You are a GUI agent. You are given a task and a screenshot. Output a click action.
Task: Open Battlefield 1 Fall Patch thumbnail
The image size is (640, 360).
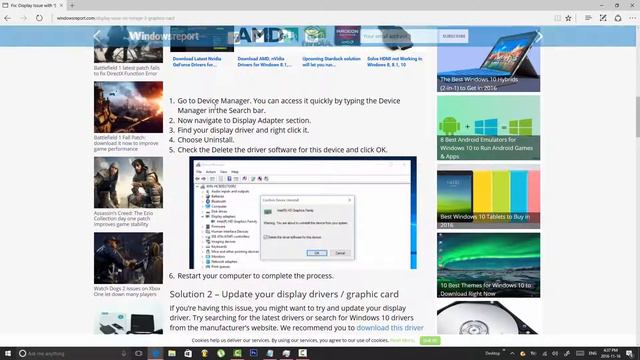(128, 107)
